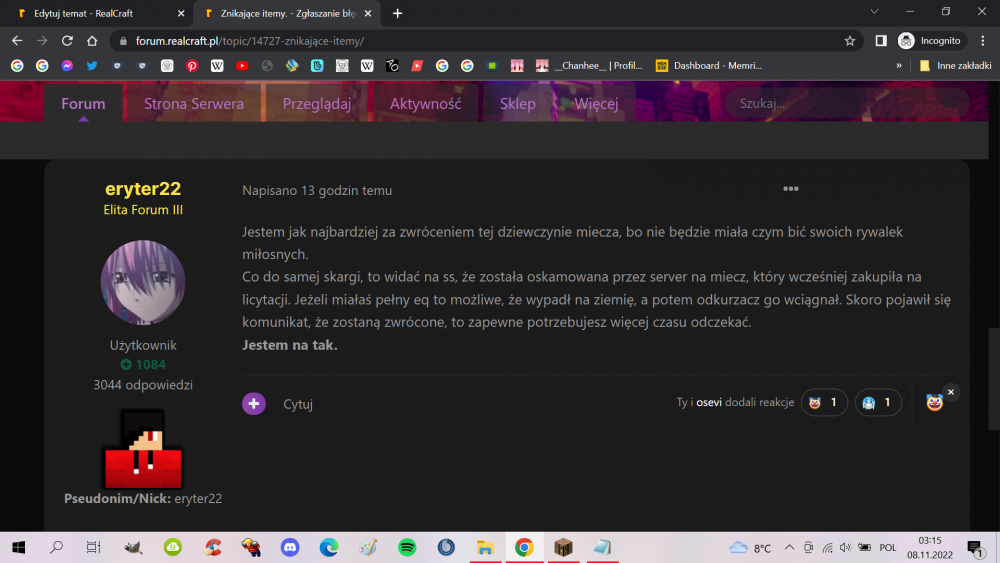The width and height of the screenshot is (1000, 563).
Task: Open the Twitter bookmark
Action: point(92,66)
